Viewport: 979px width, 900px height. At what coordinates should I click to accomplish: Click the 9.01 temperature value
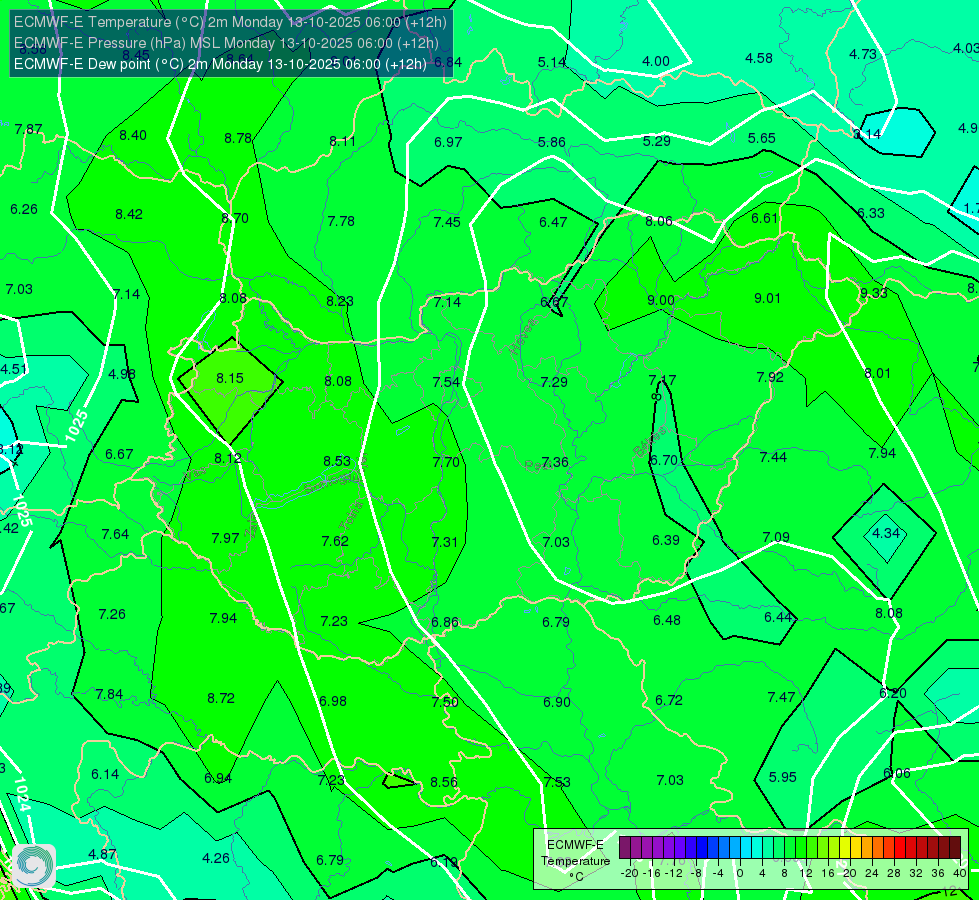(767, 299)
